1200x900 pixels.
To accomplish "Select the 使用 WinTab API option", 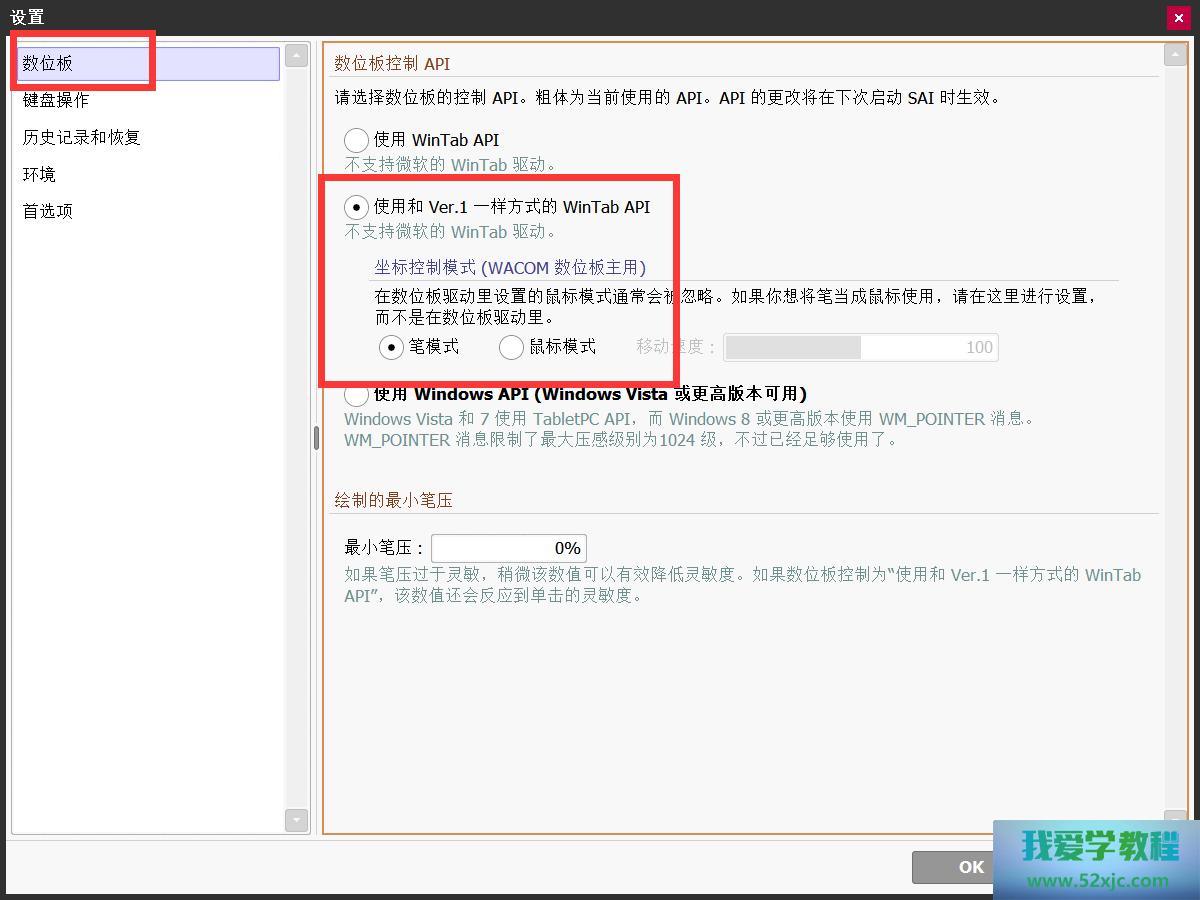I will pyautogui.click(x=356, y=140).
